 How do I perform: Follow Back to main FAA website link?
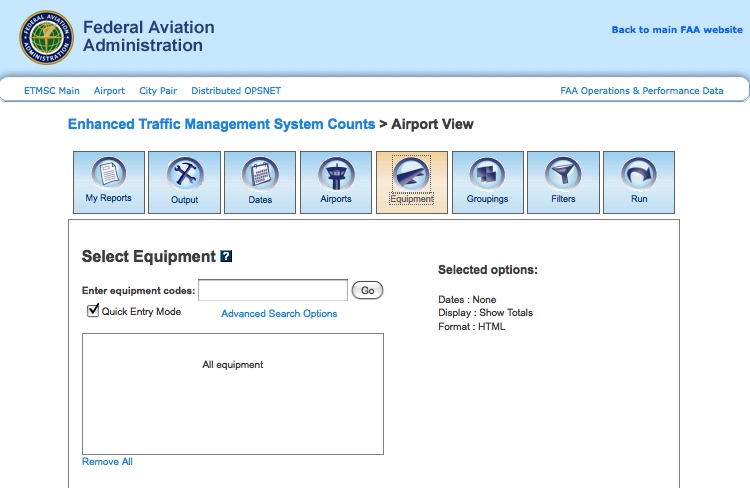[x=677, y=30]
